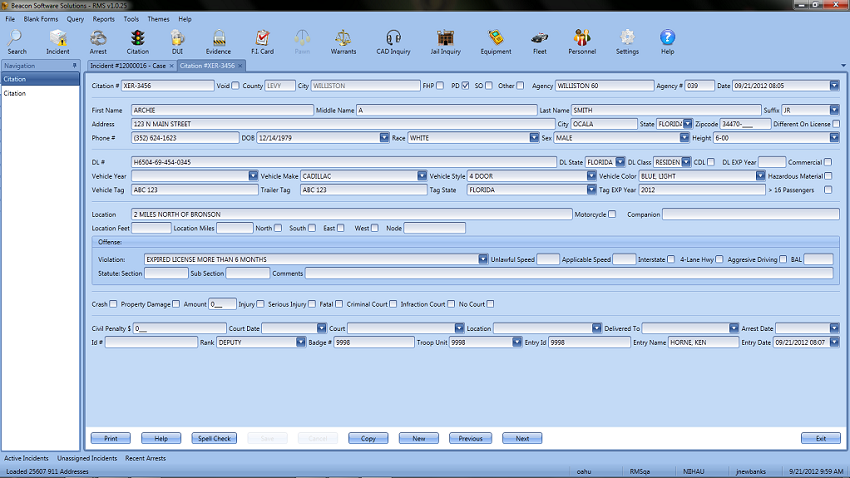The width and height of the screenshot is (850, 478).
Task: Open the Jail Inquiry icon
Action: 445,40
